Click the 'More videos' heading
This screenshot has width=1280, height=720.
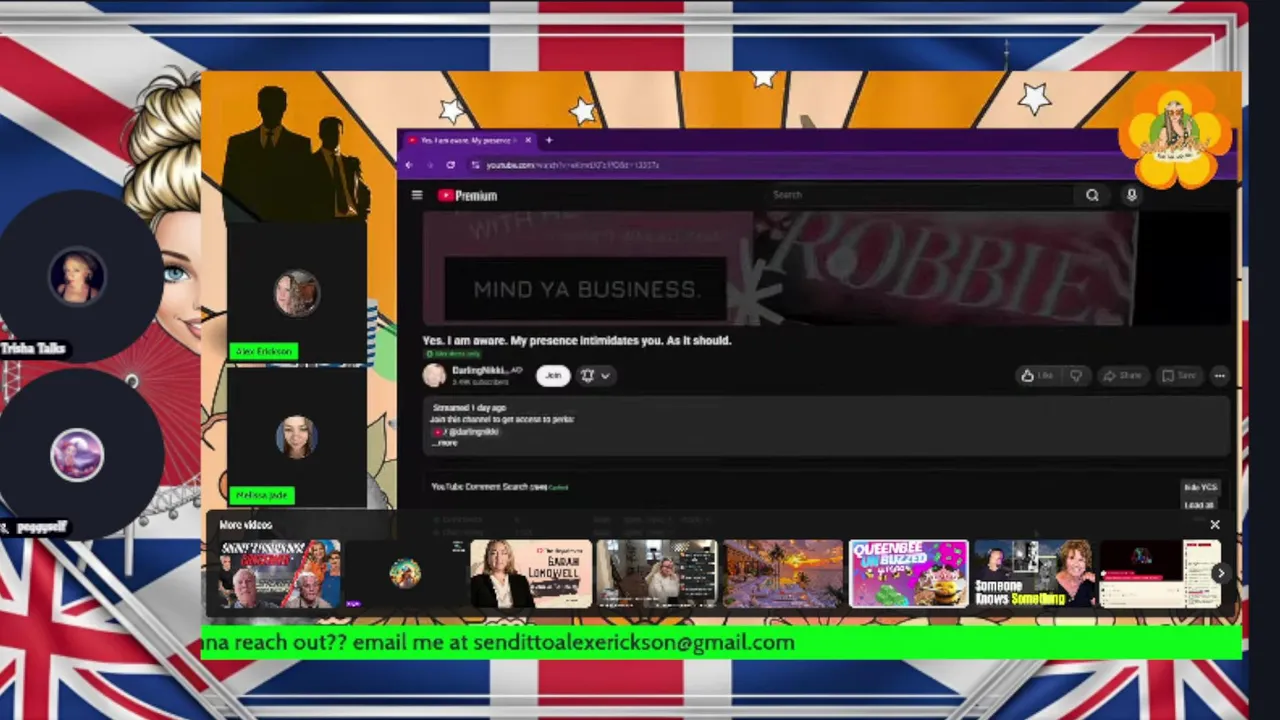coord(245,525)
